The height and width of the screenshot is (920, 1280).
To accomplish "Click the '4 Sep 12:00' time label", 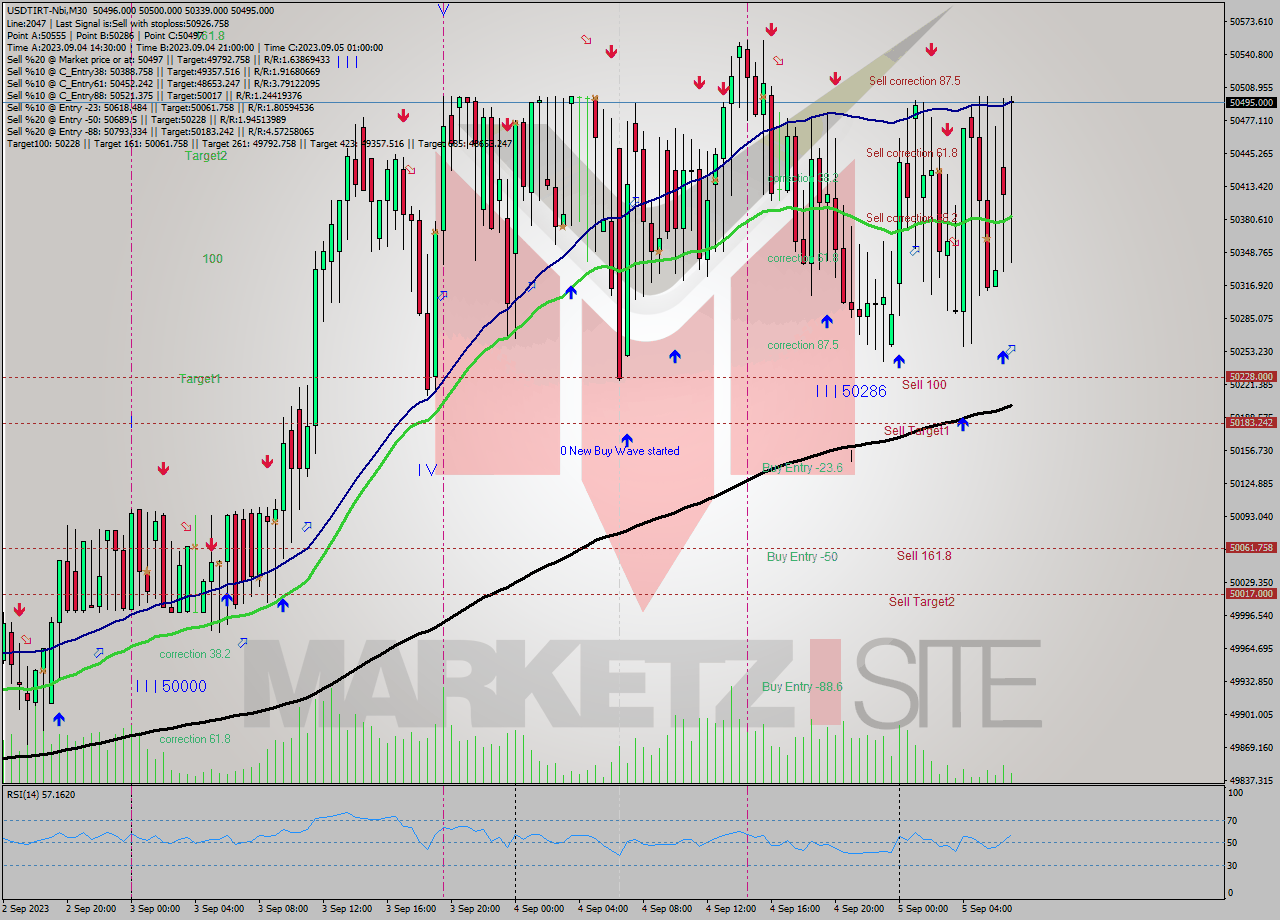I will point(731,909).
